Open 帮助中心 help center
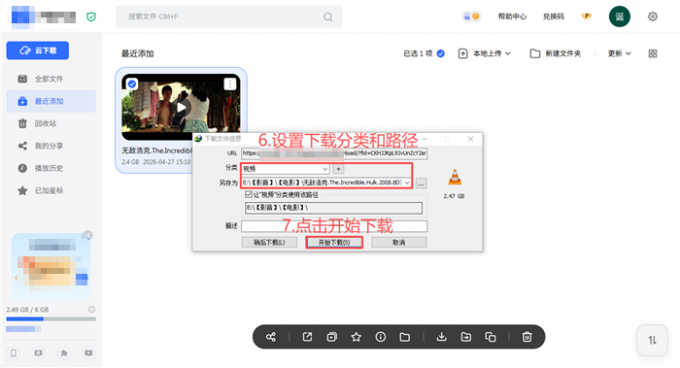Screen dimensions: 680x368 tap(512, 16)
